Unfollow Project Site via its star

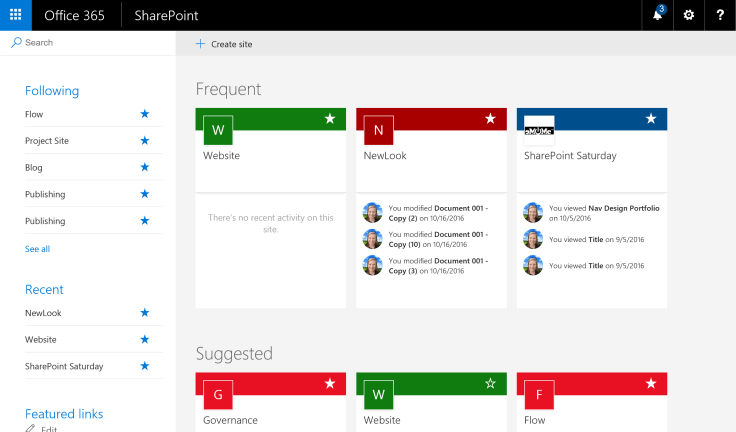pyautogui.click(x=145, y=141)
